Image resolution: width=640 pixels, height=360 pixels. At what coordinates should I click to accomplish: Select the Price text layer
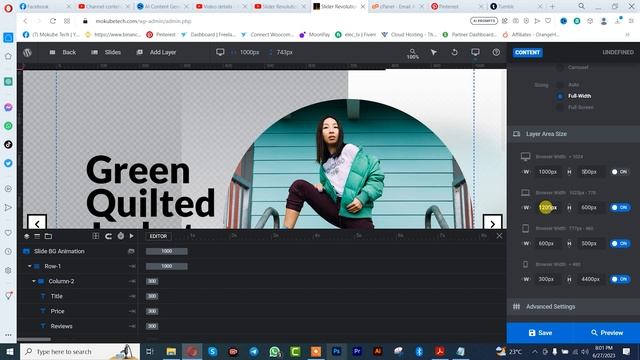click(x=57, y=311)
